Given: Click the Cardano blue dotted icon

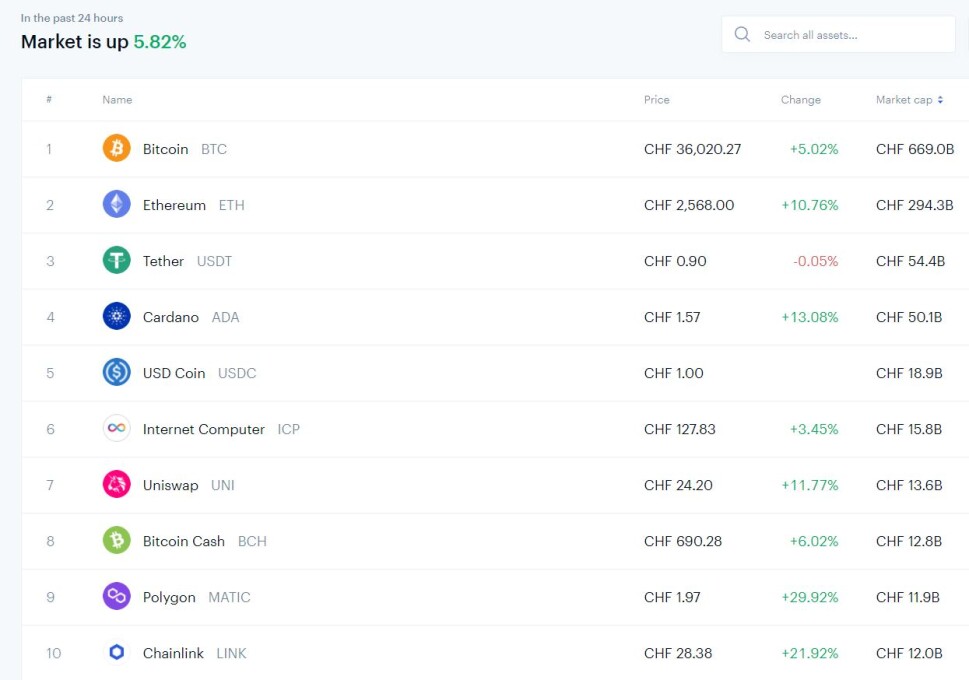Looking at the screenshot, I should tap(116, 316).
